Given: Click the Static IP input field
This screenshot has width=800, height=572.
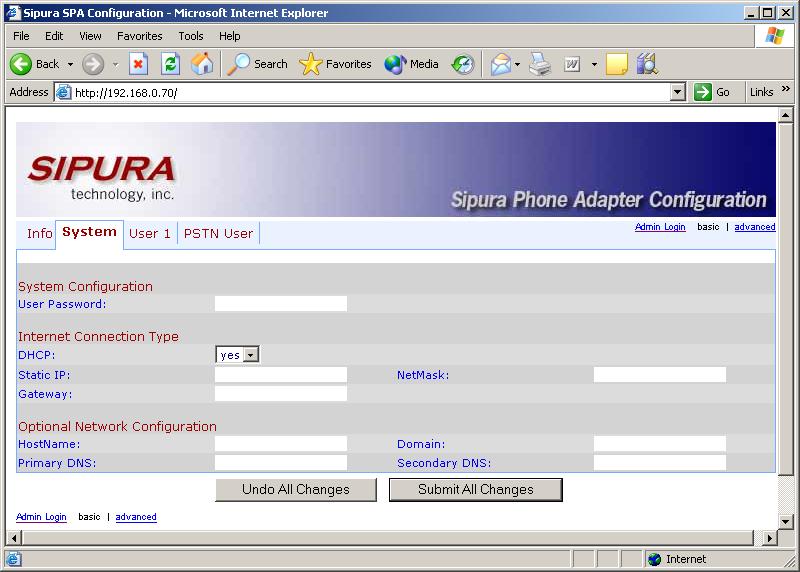Looking at the screenshot, I should click(x=281, y=375).
